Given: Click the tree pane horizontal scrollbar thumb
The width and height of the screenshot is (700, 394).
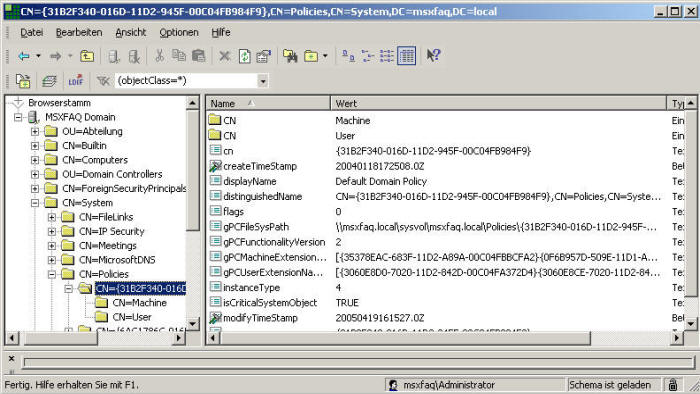Looking at the screenshot, I should click(60, 338).
